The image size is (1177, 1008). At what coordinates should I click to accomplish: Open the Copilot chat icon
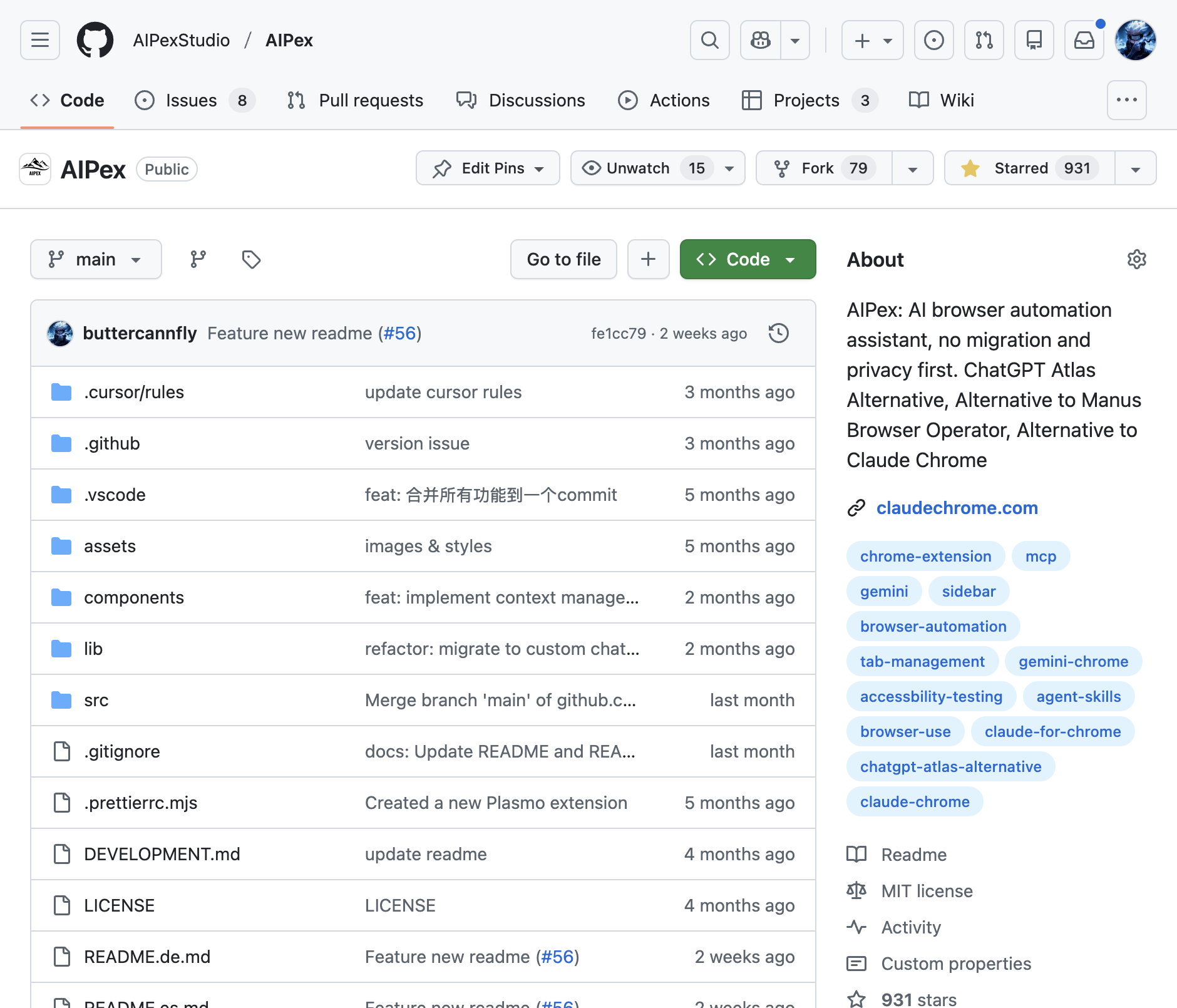pyautogui.click(x=761, y=40)
